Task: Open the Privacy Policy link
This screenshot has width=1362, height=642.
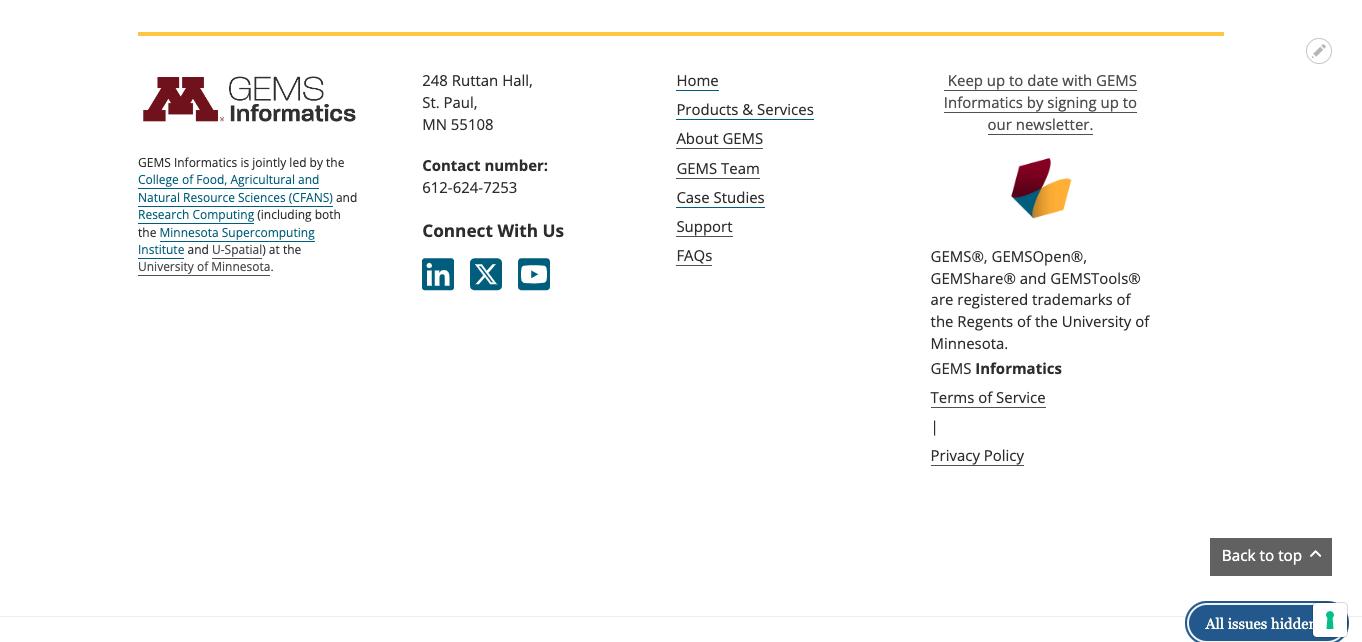Action: coord(977,456)
